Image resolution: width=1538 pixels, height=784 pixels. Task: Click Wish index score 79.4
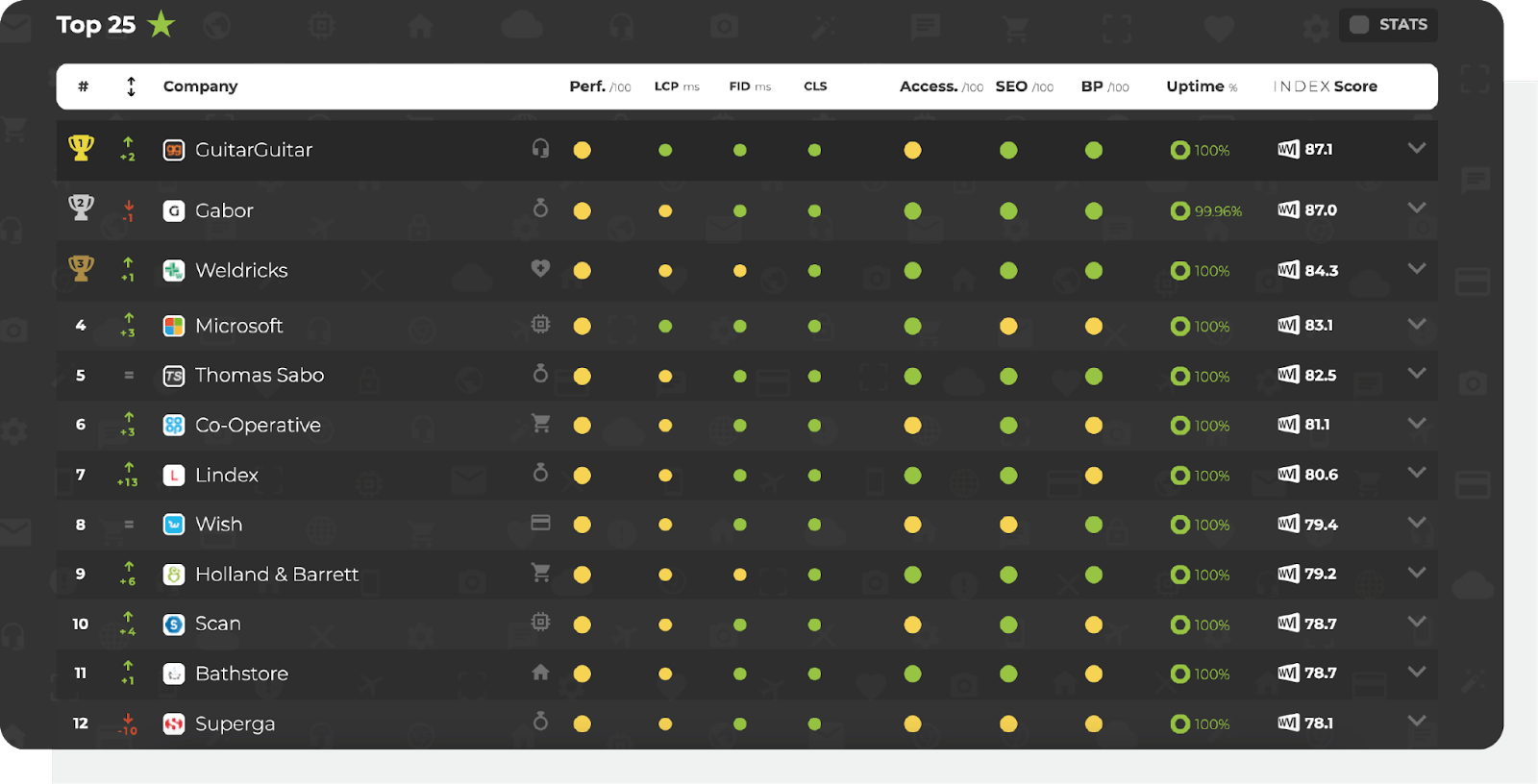(x=1322, y=525)
